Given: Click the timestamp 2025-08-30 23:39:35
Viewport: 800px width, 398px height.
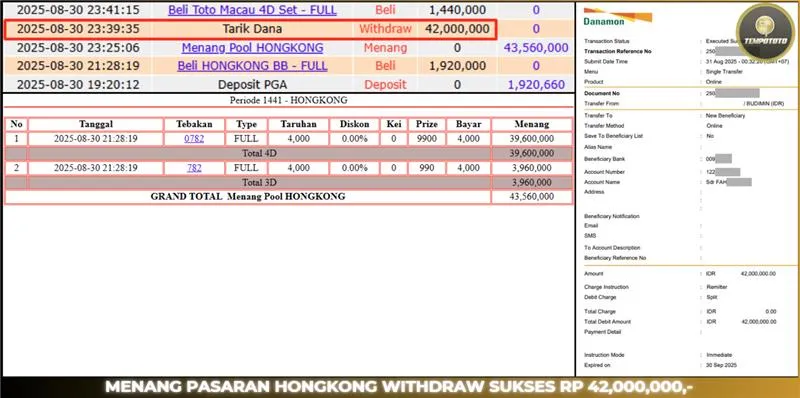Looking at the screenshot, I should tap(78, 29).
